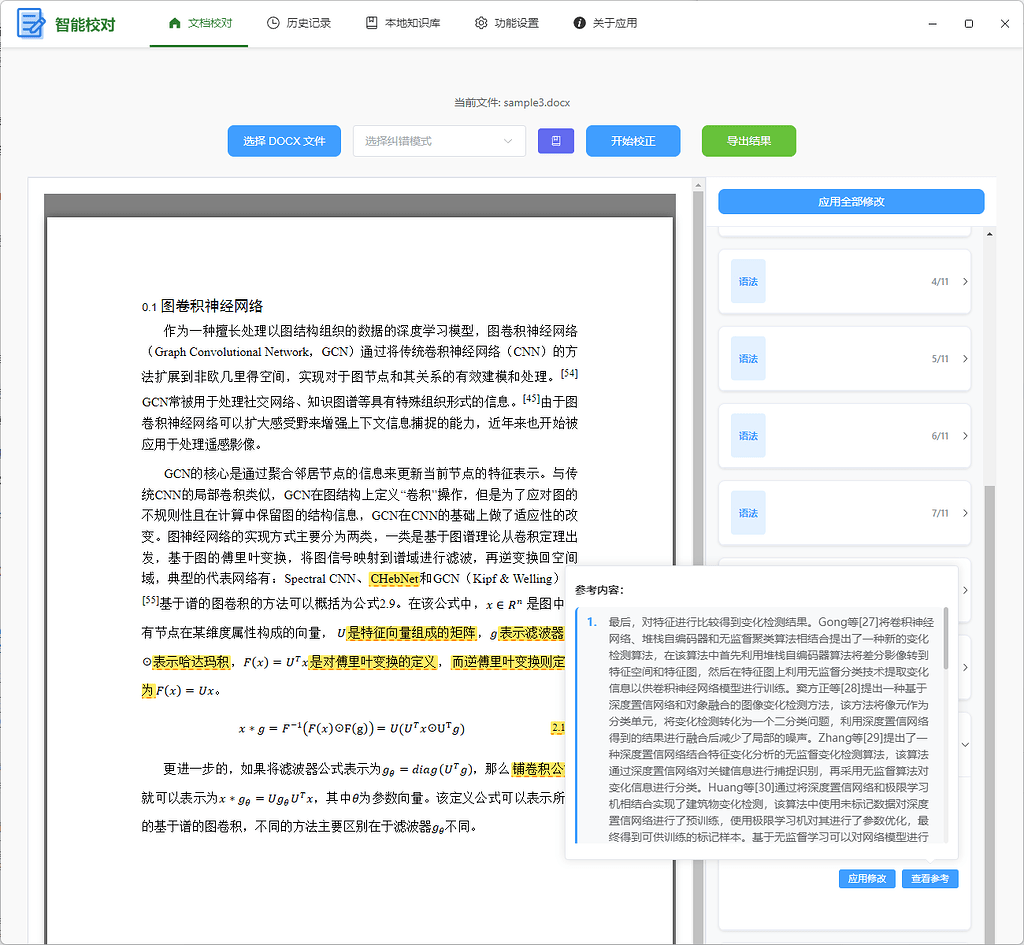Switch to the 历史记录 tab
1024x945 pixels.
(x=299, y=24)
